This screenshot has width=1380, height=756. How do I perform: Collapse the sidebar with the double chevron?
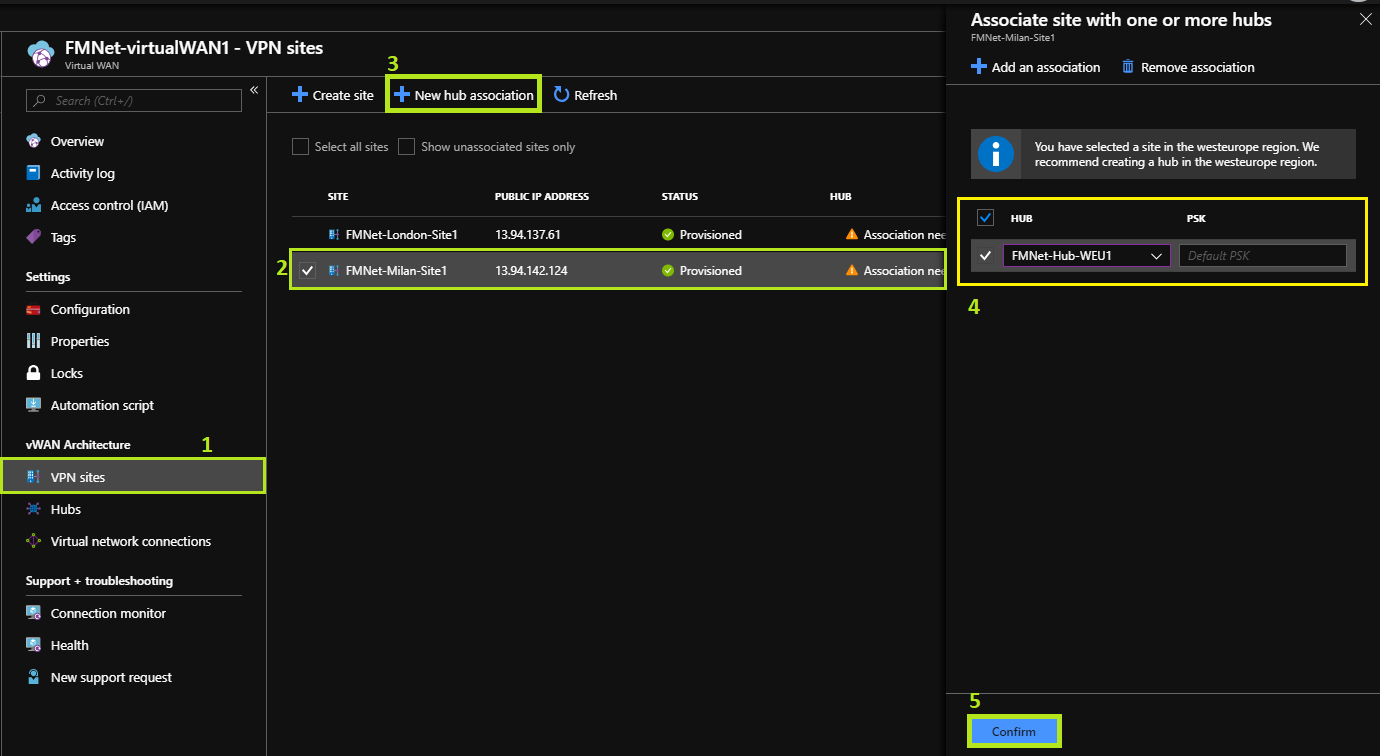click(254, 90)
